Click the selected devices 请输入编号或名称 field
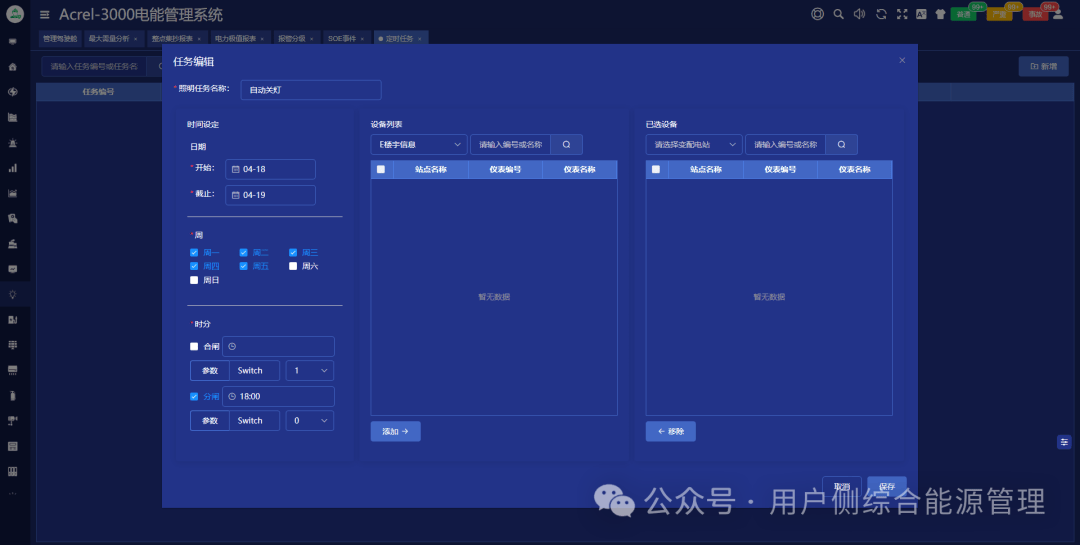 click(x=785, y=145)
